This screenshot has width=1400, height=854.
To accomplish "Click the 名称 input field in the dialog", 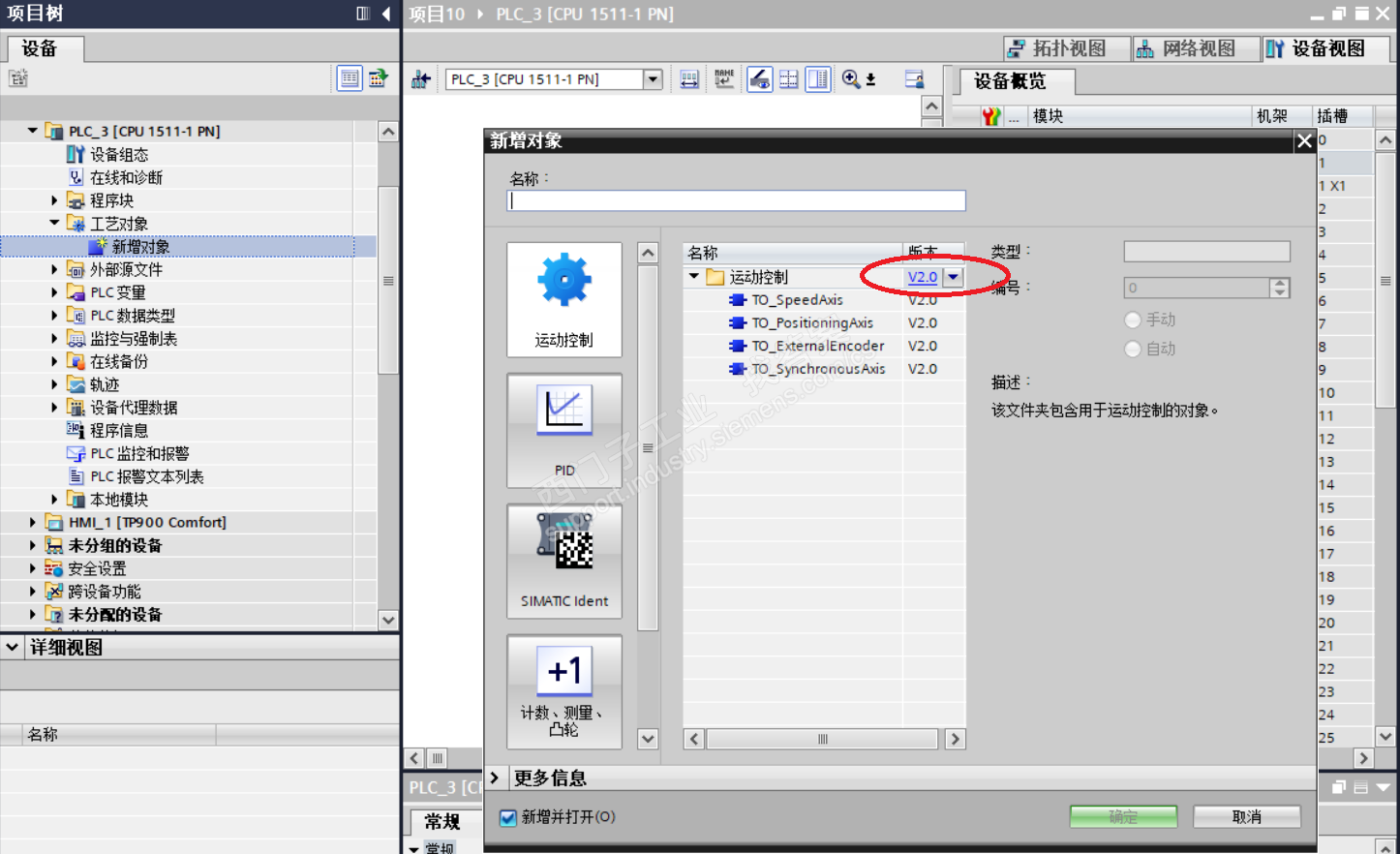I will [736, 200].
